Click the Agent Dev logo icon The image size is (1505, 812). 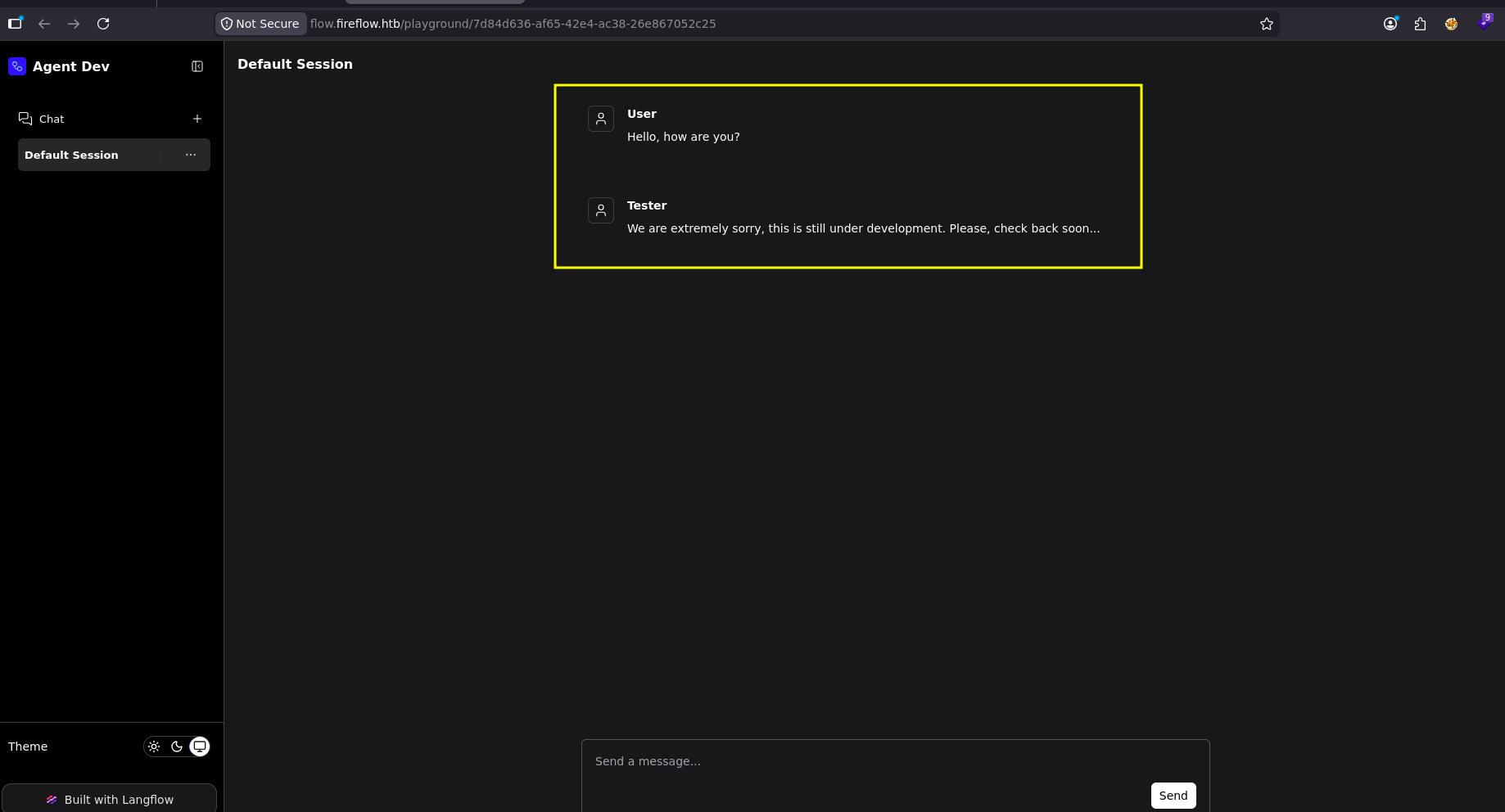point(17,66)
